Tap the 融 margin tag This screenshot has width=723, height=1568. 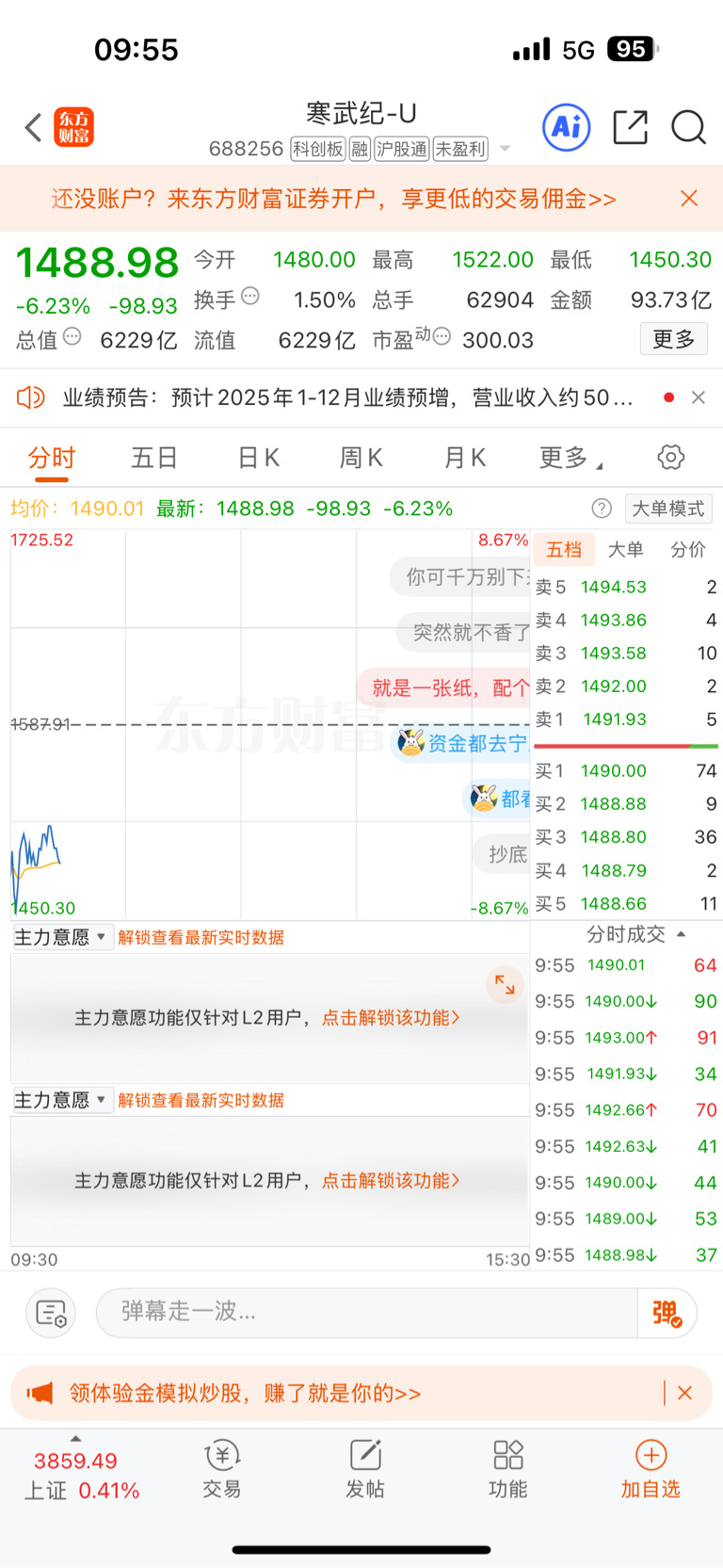(x=360, y=149)
